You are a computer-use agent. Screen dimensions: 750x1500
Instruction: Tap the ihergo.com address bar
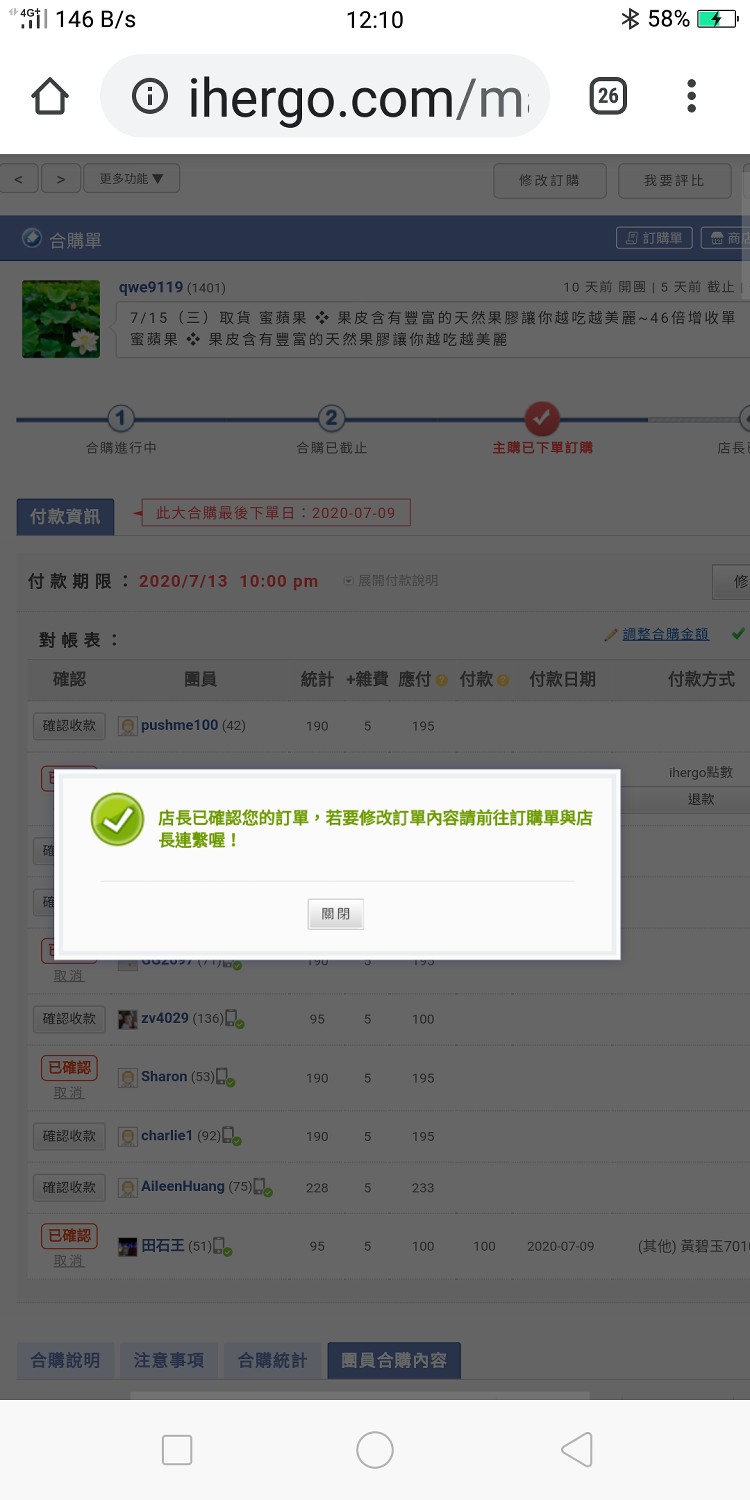[325, 96]
